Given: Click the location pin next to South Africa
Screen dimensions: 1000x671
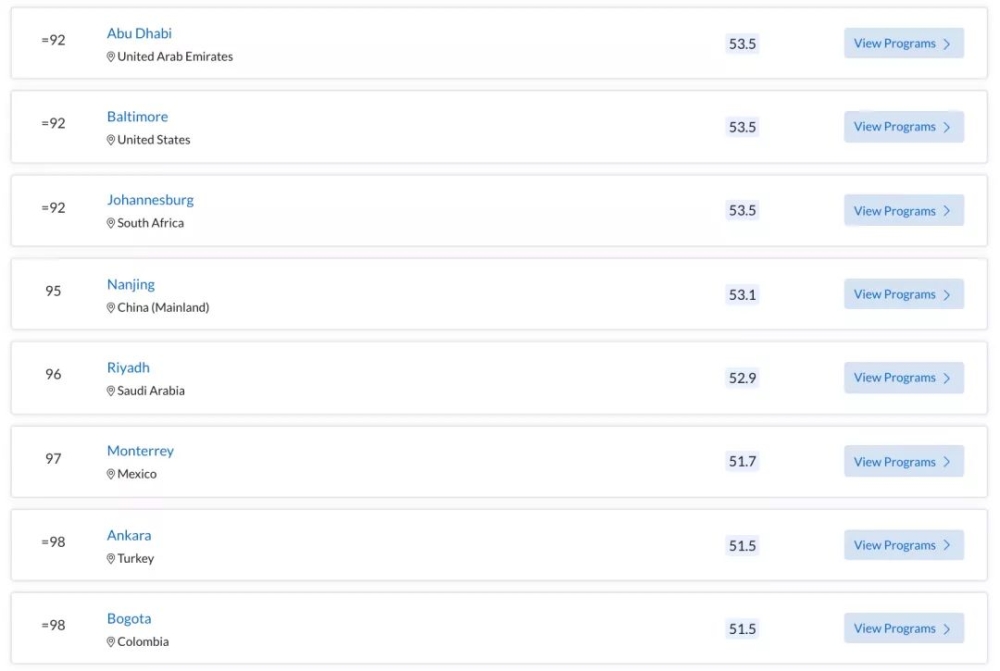Looking at the screenshot, I should (x=110, y=223).
